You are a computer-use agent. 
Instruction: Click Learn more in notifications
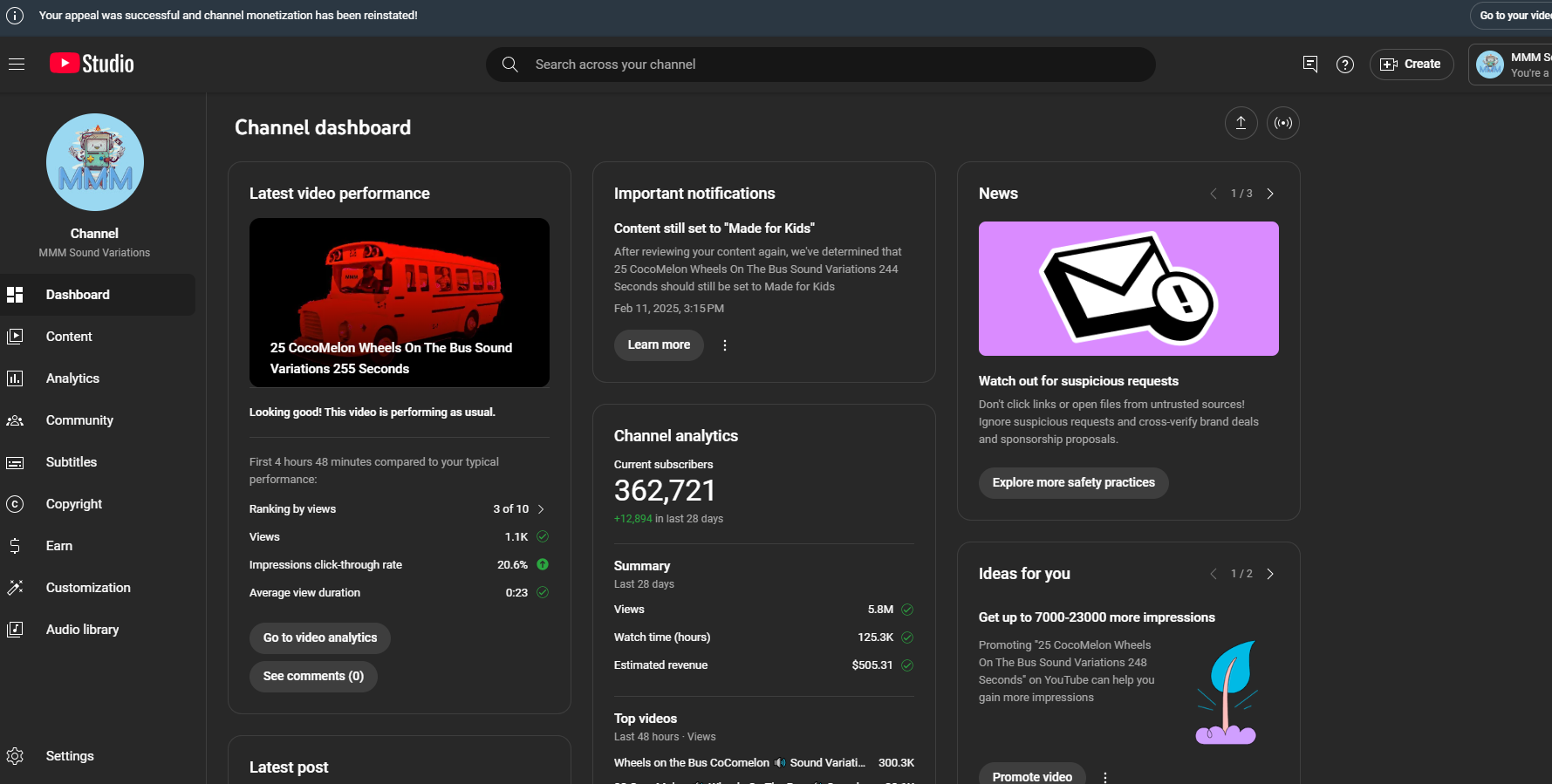click(x=659, y=345)
